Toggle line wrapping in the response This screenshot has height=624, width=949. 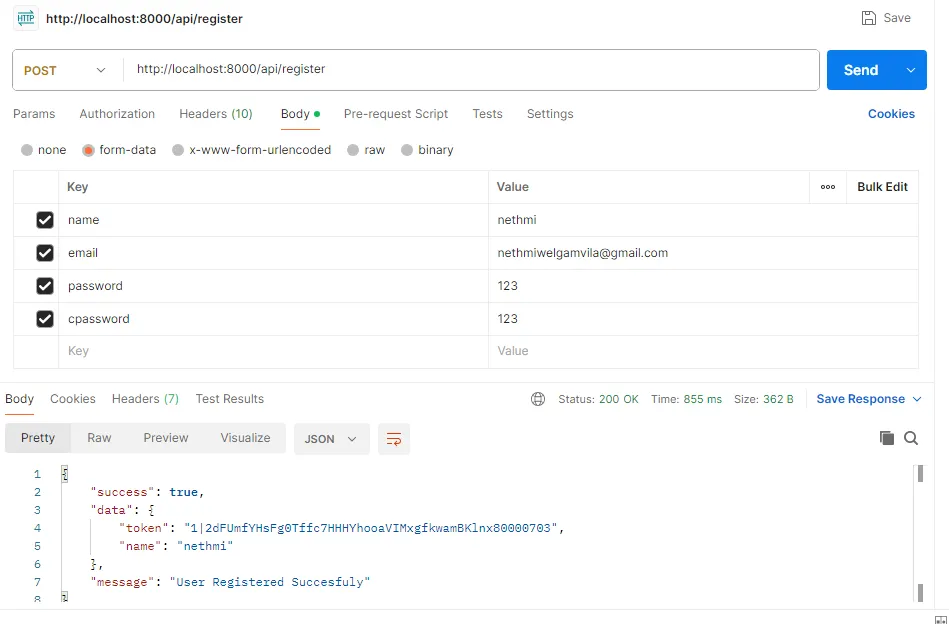pos(394,438)
